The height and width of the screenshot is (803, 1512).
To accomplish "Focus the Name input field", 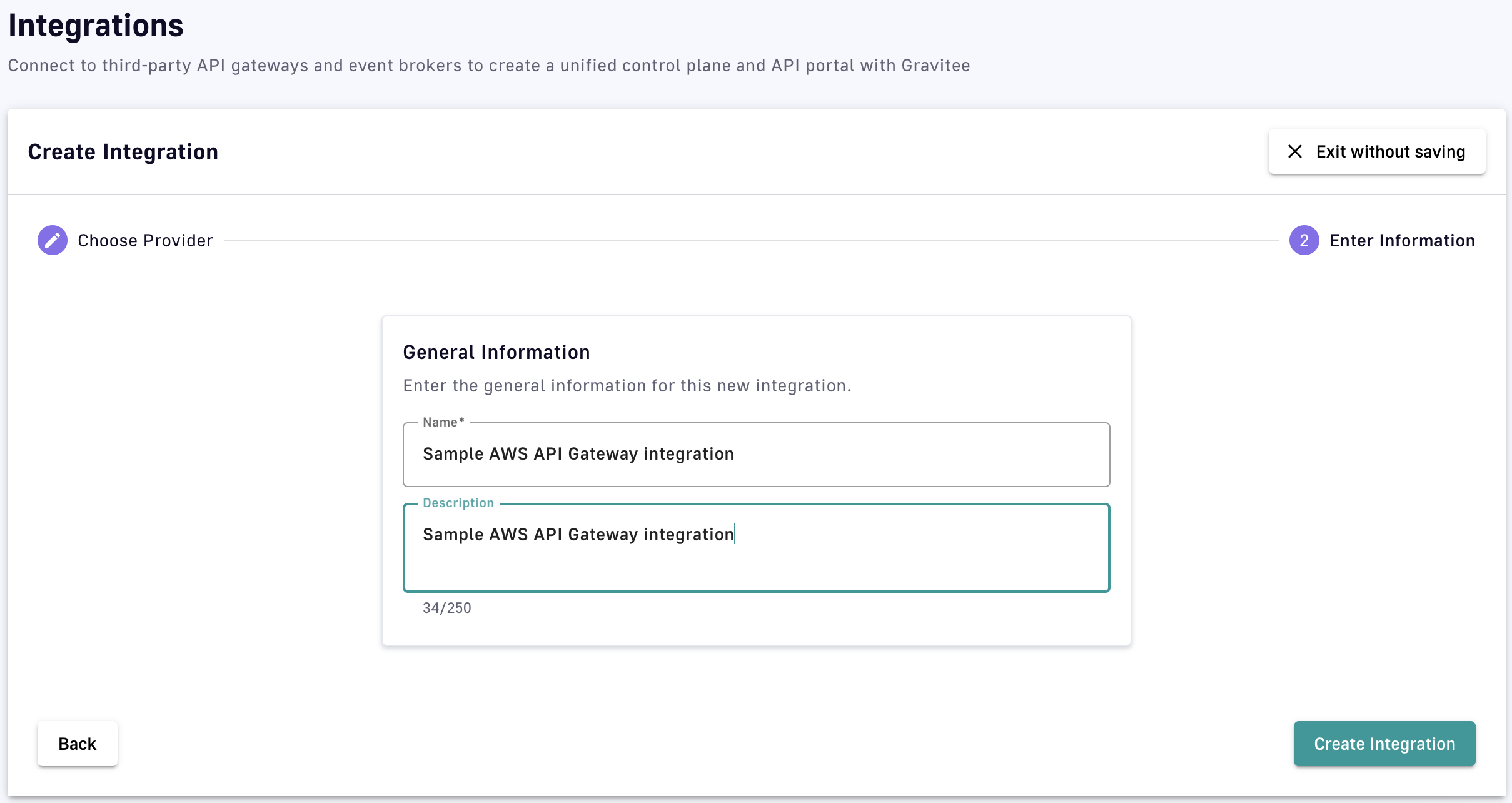I will [x=755, y=455].
